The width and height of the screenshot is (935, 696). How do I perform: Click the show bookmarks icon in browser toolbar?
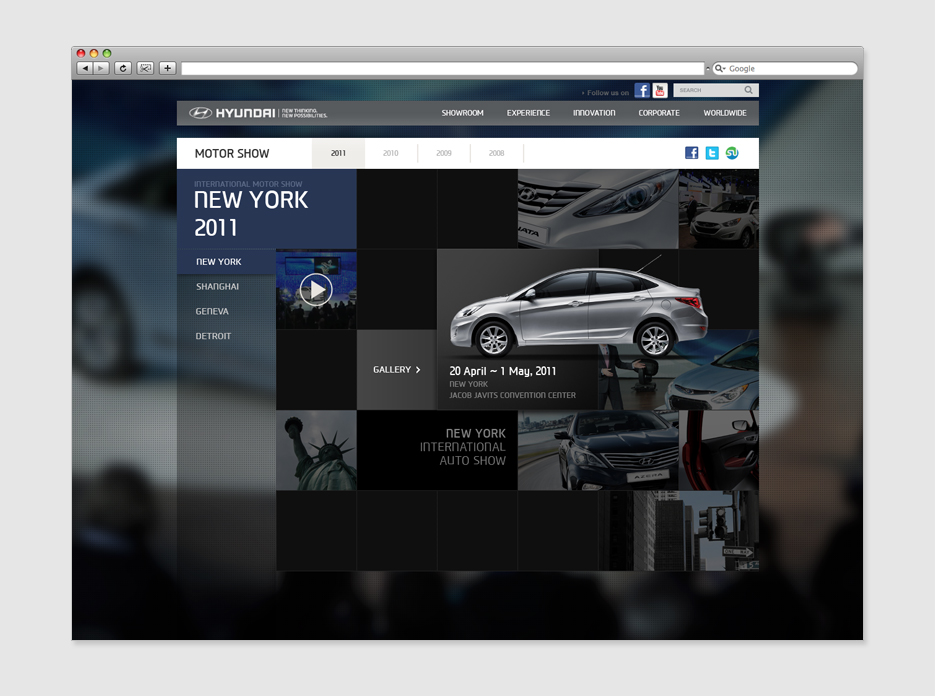coord(145,68)
